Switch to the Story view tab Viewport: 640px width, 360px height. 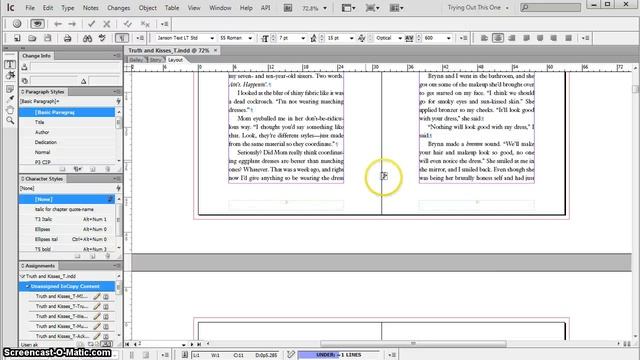pyautogui.click(x=155, y=60)
